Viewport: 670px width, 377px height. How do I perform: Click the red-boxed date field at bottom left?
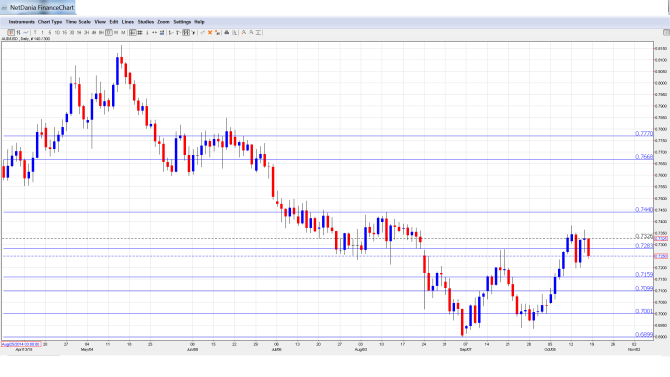21,344
